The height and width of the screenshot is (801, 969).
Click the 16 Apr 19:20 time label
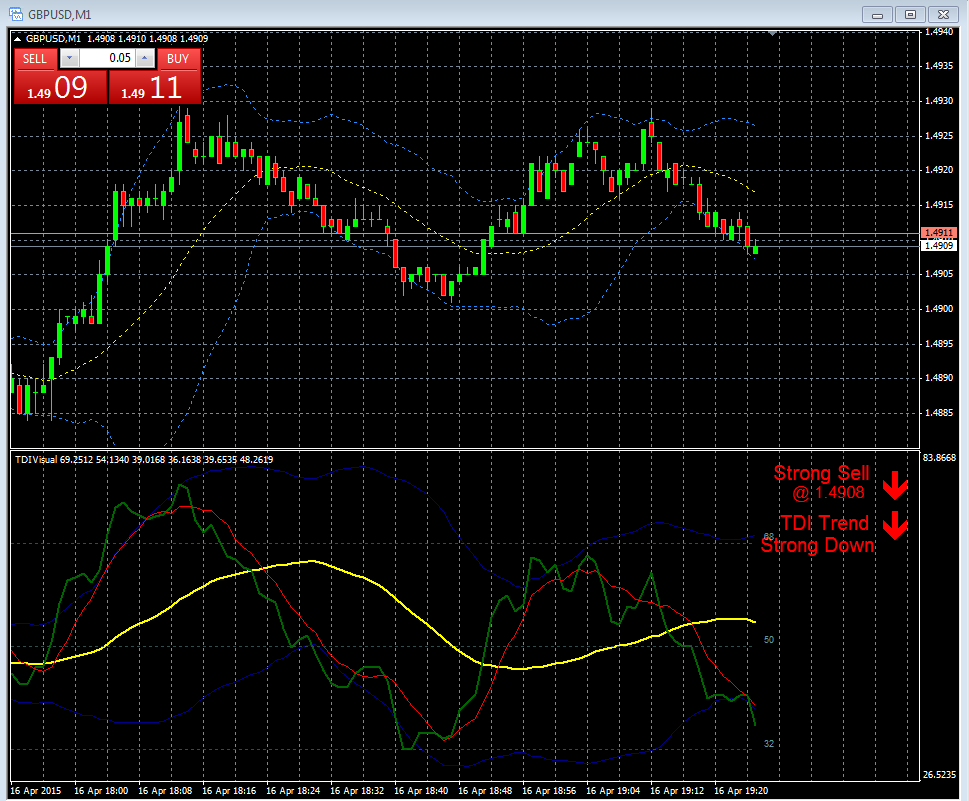tap(741, 790)
